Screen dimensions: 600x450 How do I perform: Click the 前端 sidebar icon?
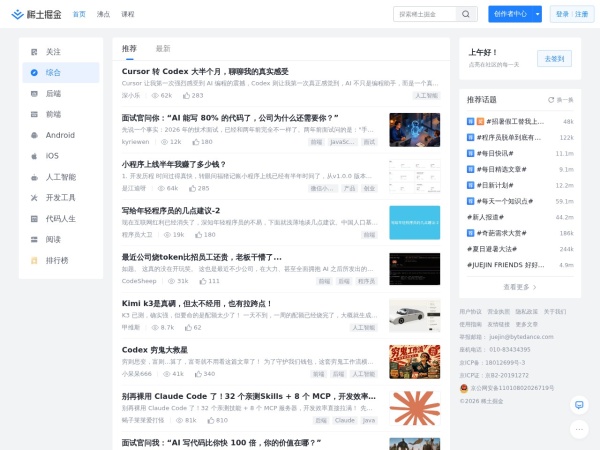click(34, 114)
